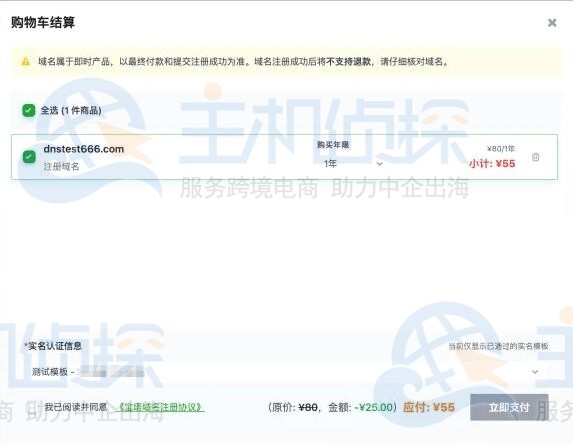Image resolution: width=573 pixels, height=444 pixels.
Task: Click the 全选 (1 件商品) label
Action: pyautogui.click(x=71, y=110)
